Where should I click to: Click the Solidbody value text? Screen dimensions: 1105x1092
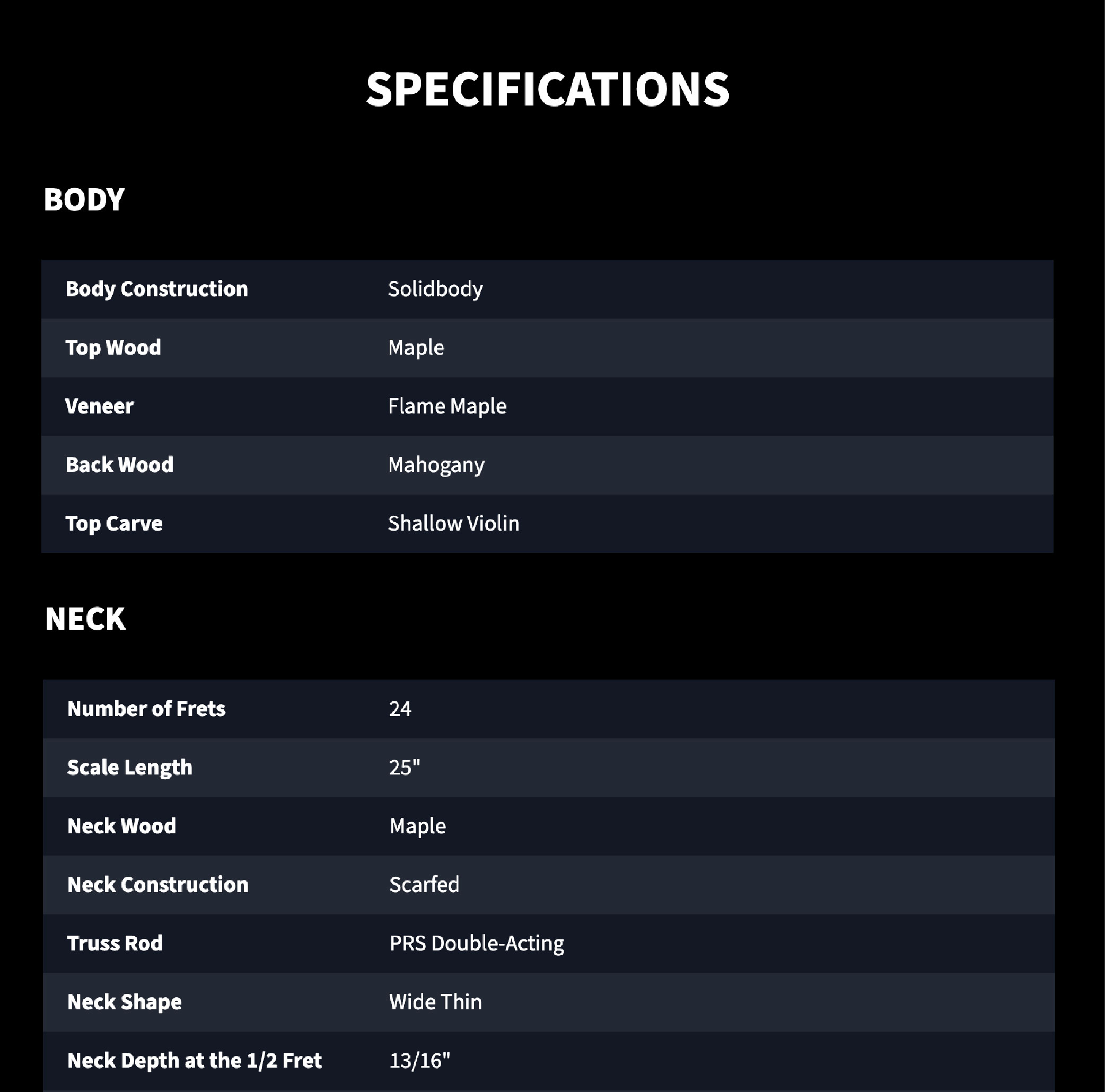coord(435,289)
